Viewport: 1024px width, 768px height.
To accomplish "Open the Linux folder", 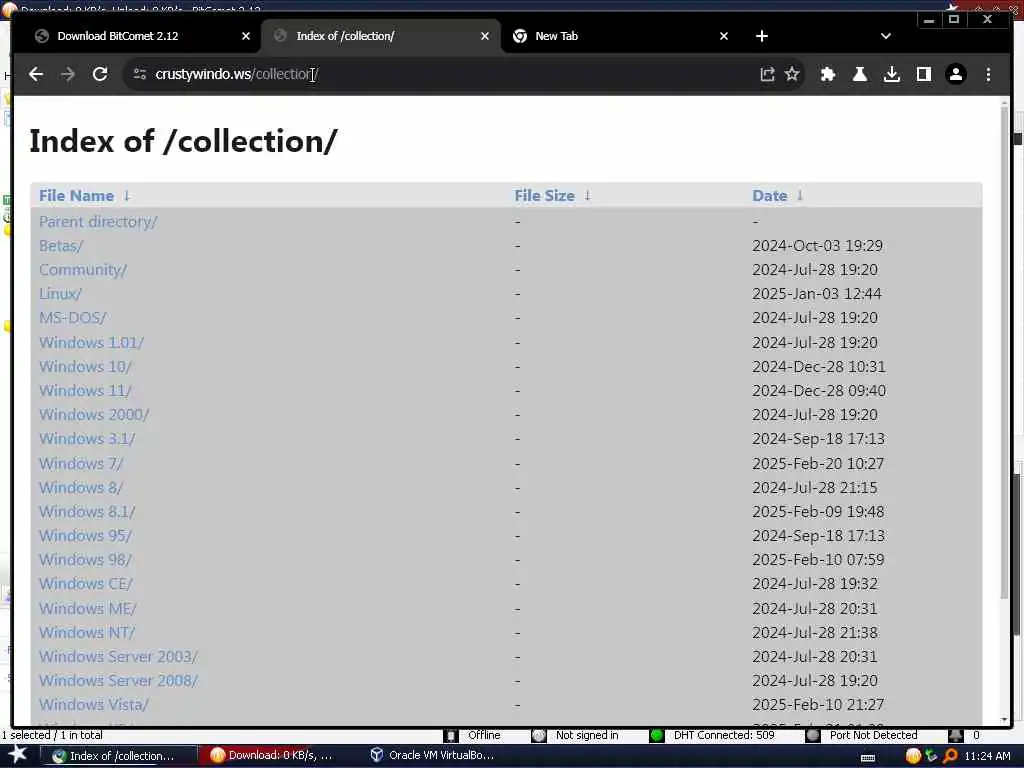I will pyautogui.click(x=60, y=294).
